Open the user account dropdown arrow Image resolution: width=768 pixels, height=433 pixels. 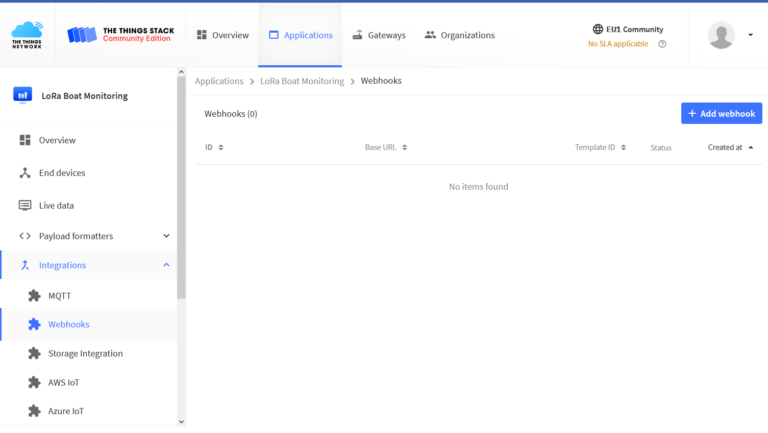pos(750,35)
